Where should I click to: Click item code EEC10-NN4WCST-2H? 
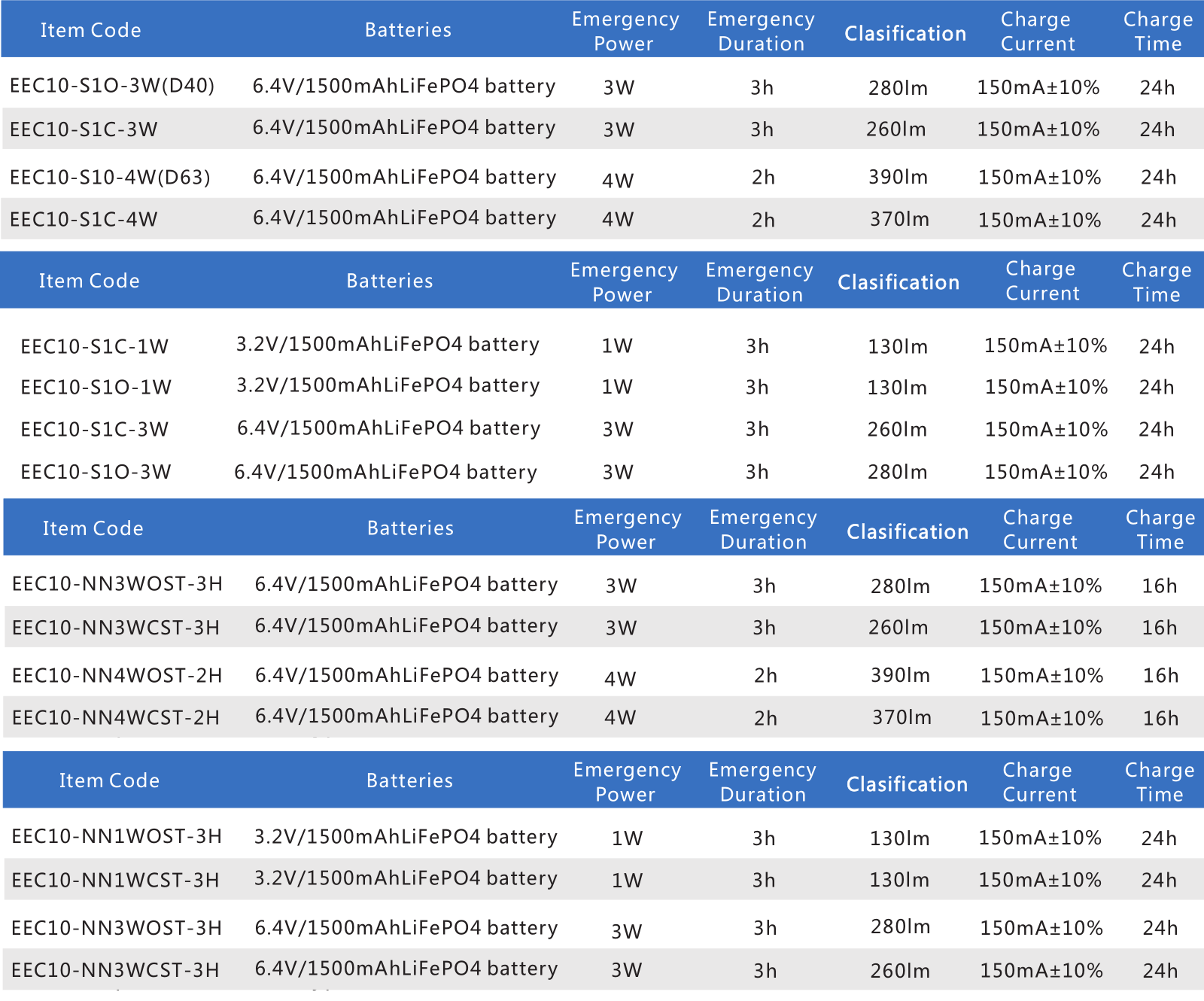(x=116, y=718)
